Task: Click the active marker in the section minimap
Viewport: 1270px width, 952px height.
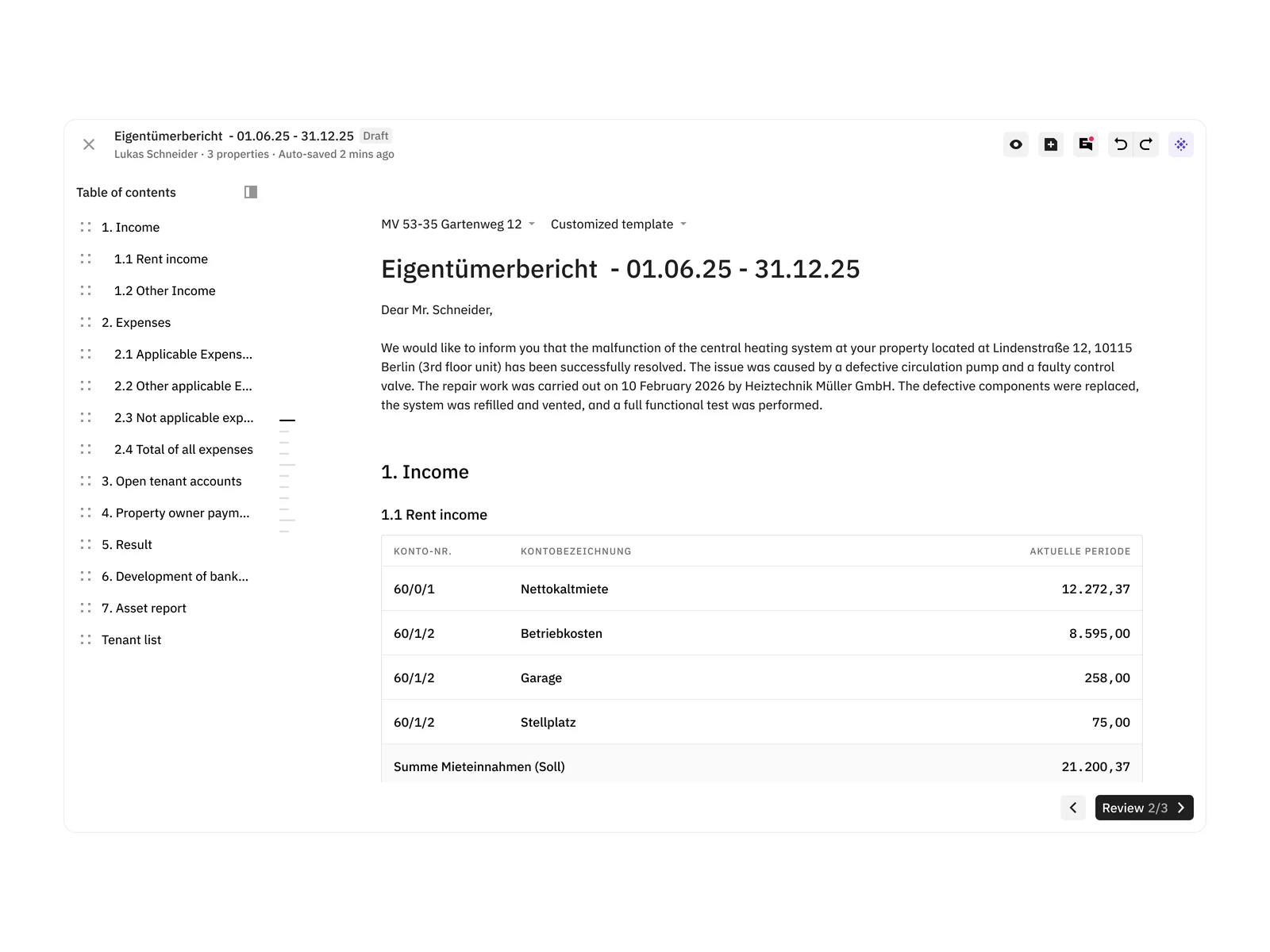Action: 287,420
